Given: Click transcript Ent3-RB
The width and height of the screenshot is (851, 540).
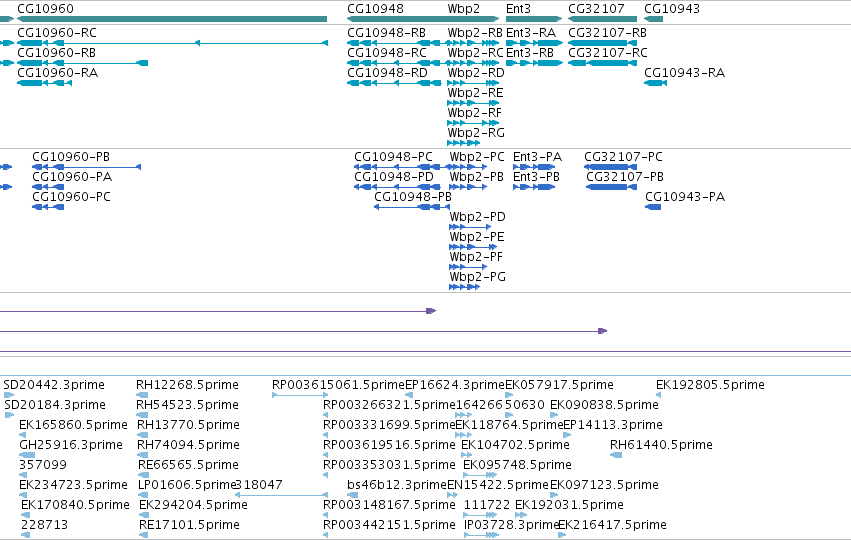Looking at the screenshot, I should pyautogui.click(x=530, y=53).
